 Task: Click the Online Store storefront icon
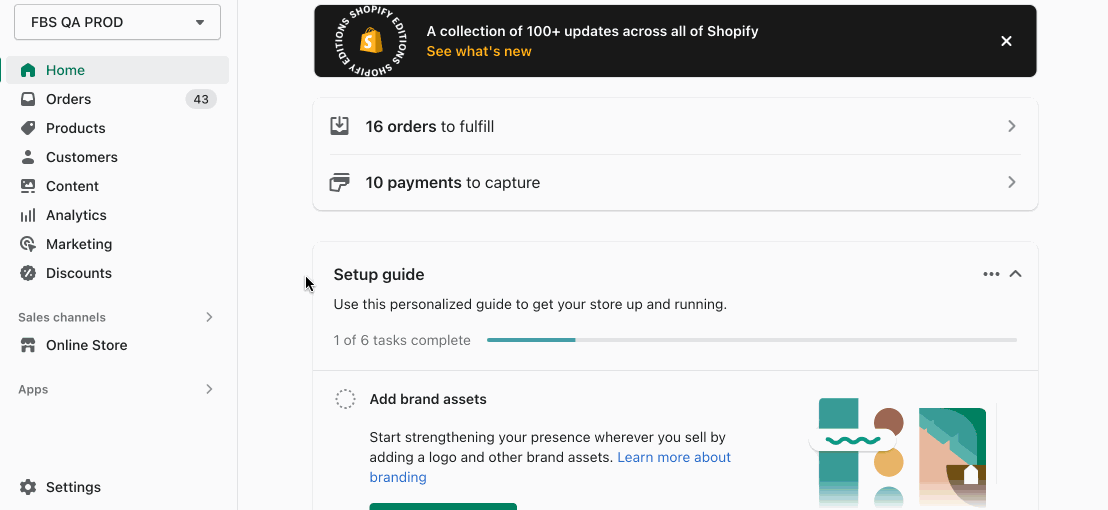click(28, 345)
